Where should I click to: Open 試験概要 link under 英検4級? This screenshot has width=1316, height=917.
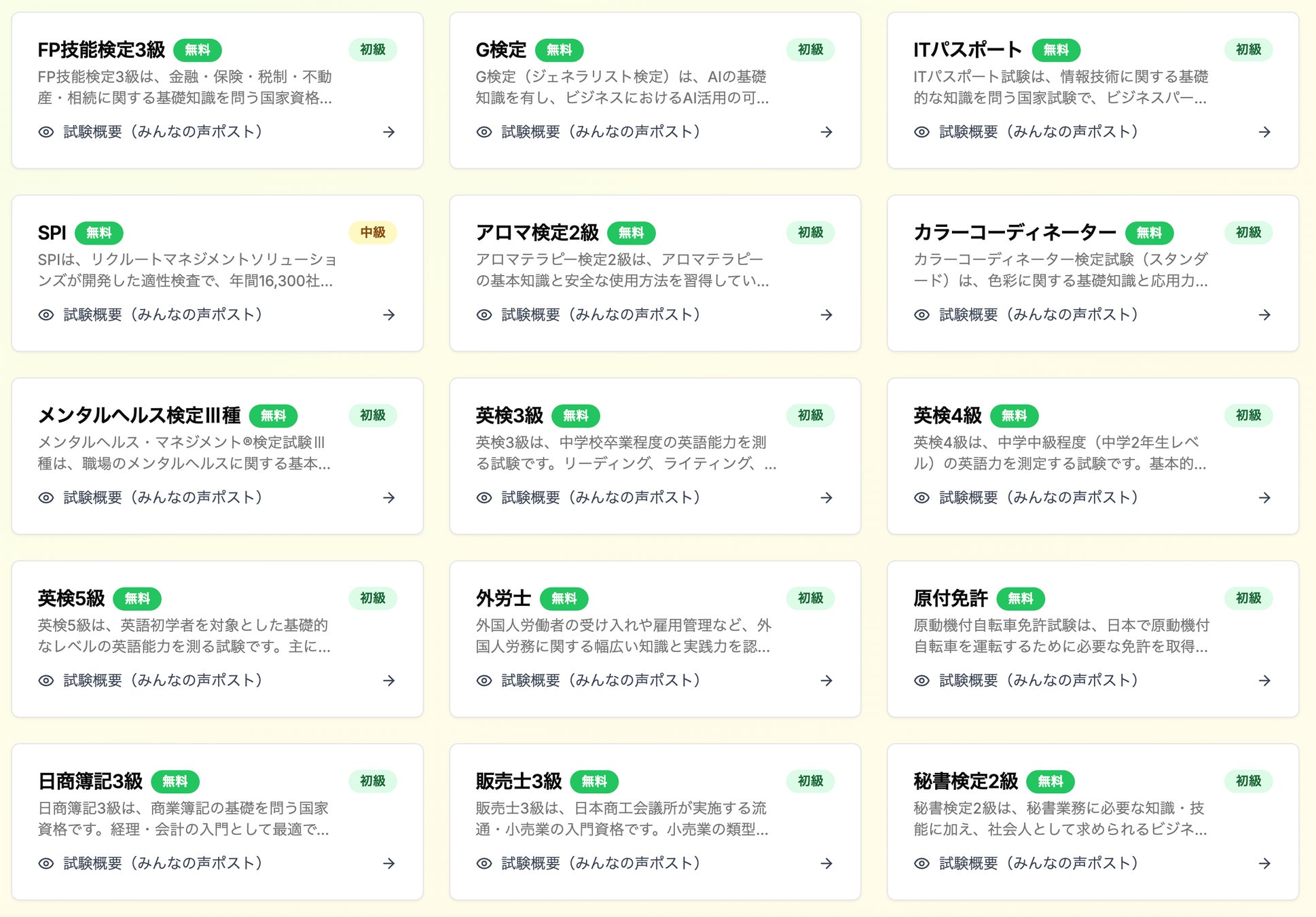[x=1038, y=498]
